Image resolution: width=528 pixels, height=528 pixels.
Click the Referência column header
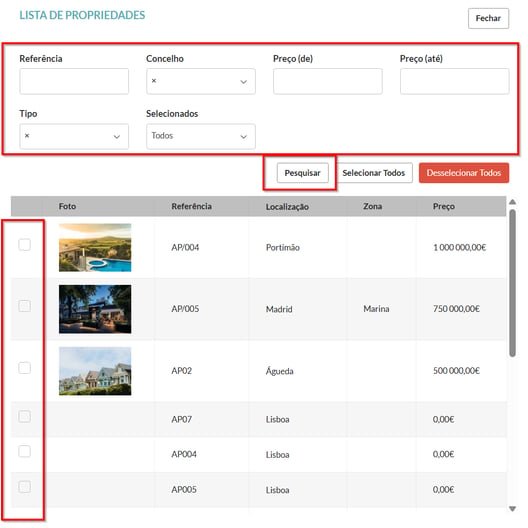point(191,206)
